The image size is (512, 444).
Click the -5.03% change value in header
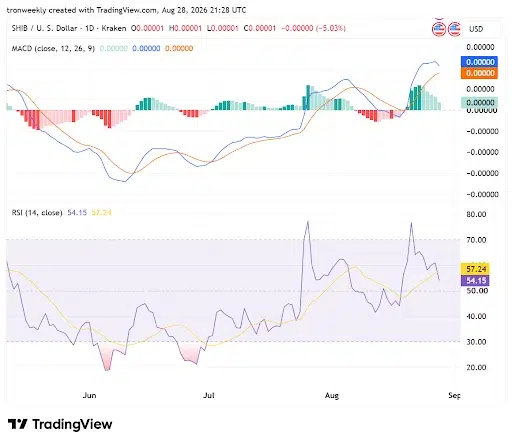click(331, 28)
